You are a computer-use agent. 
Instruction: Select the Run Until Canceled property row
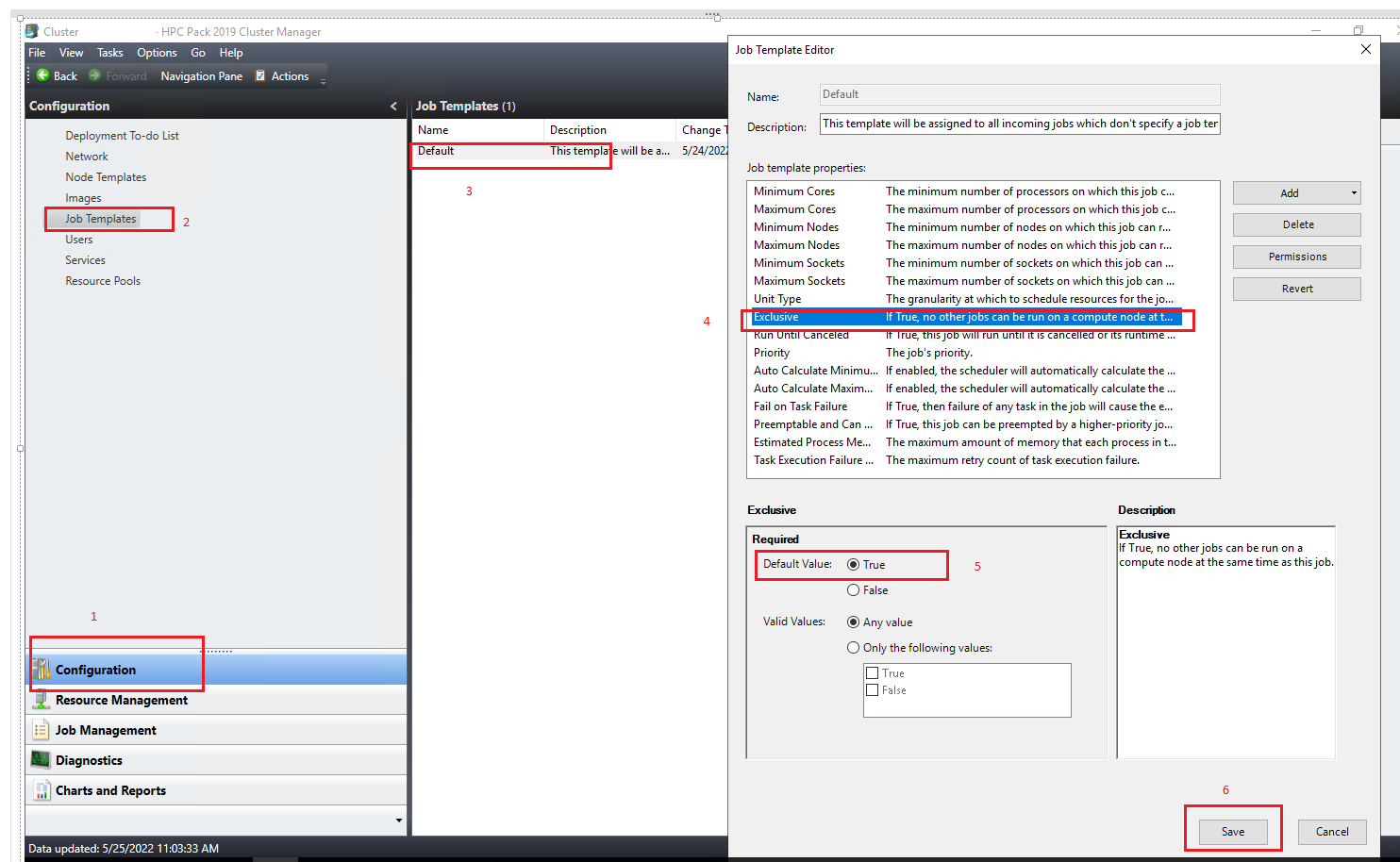tap(964, 335)
